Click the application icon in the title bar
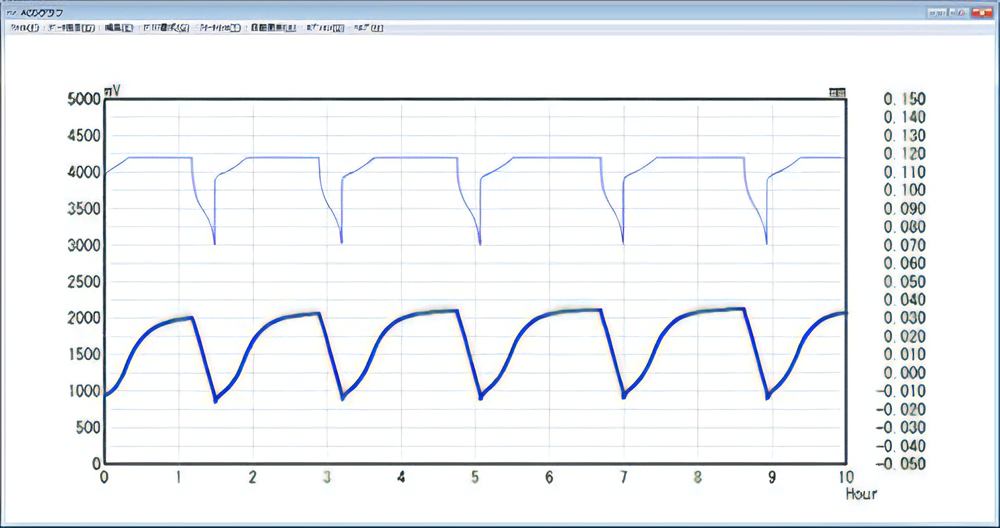This screenshot has height=528, width=1000. click(11, 13)
